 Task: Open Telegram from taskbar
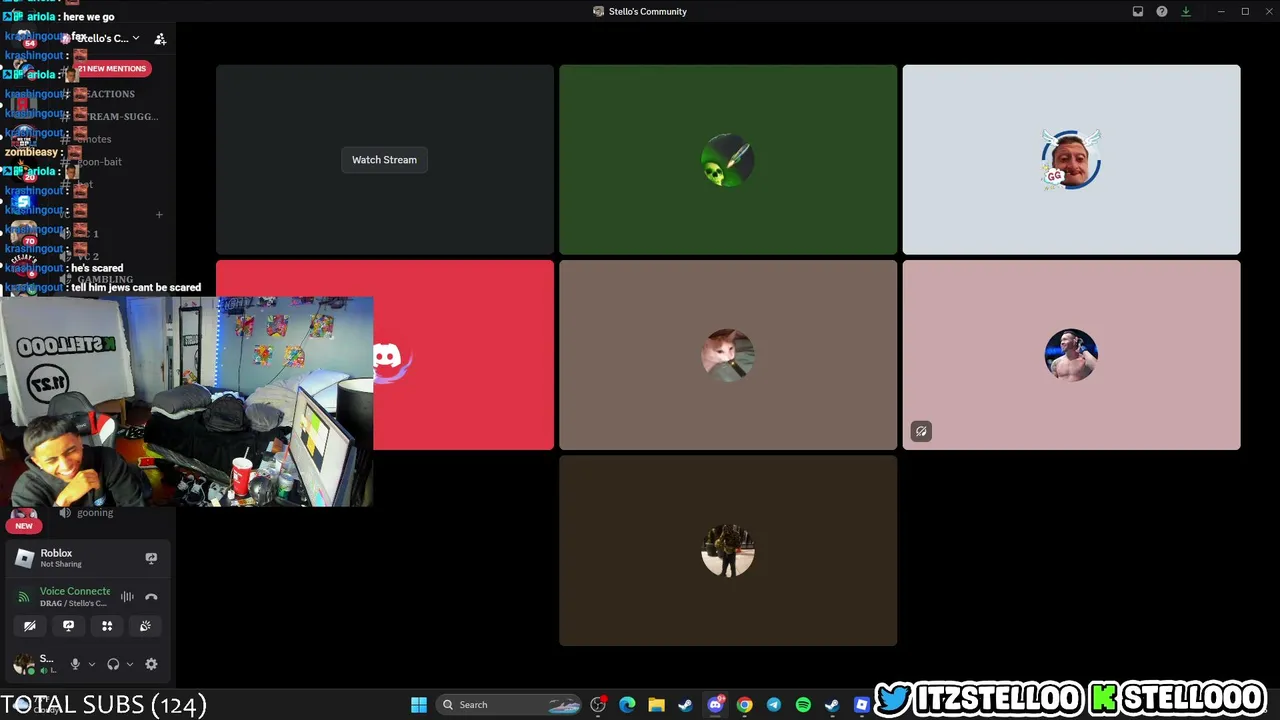[773, 705]
